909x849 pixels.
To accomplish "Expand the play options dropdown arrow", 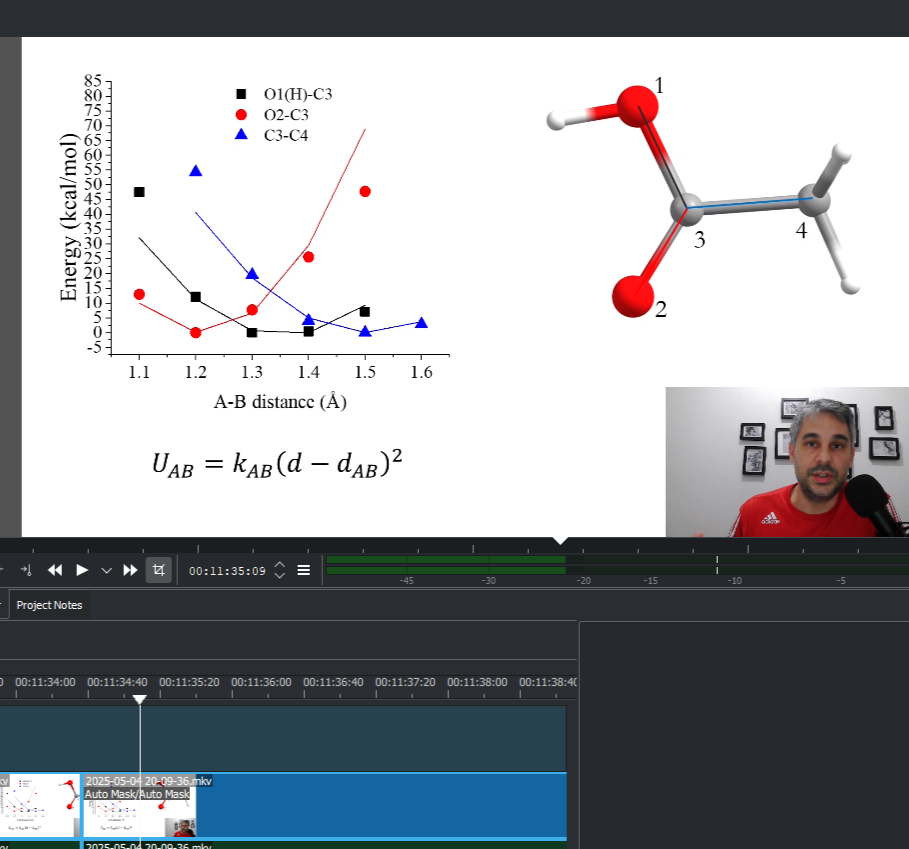I will click(106, 570).
